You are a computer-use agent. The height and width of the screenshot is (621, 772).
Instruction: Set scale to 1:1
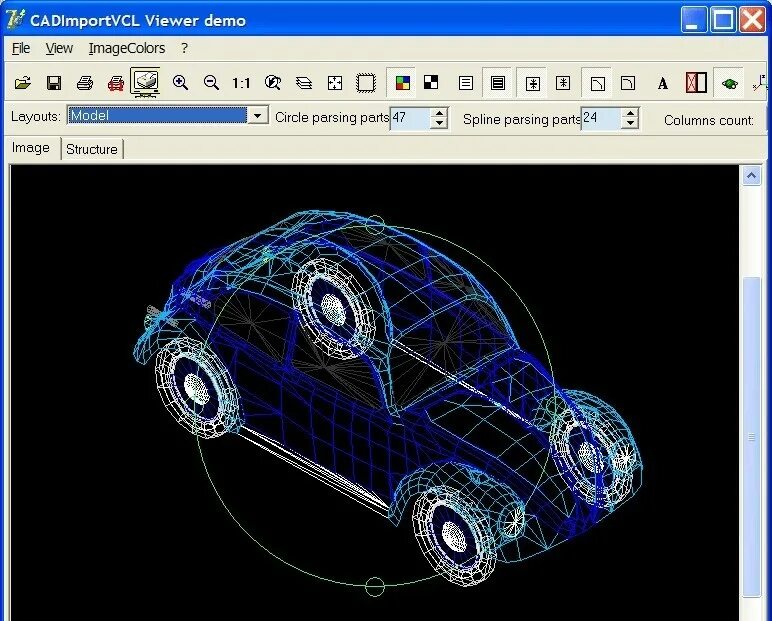click(241, 83)
